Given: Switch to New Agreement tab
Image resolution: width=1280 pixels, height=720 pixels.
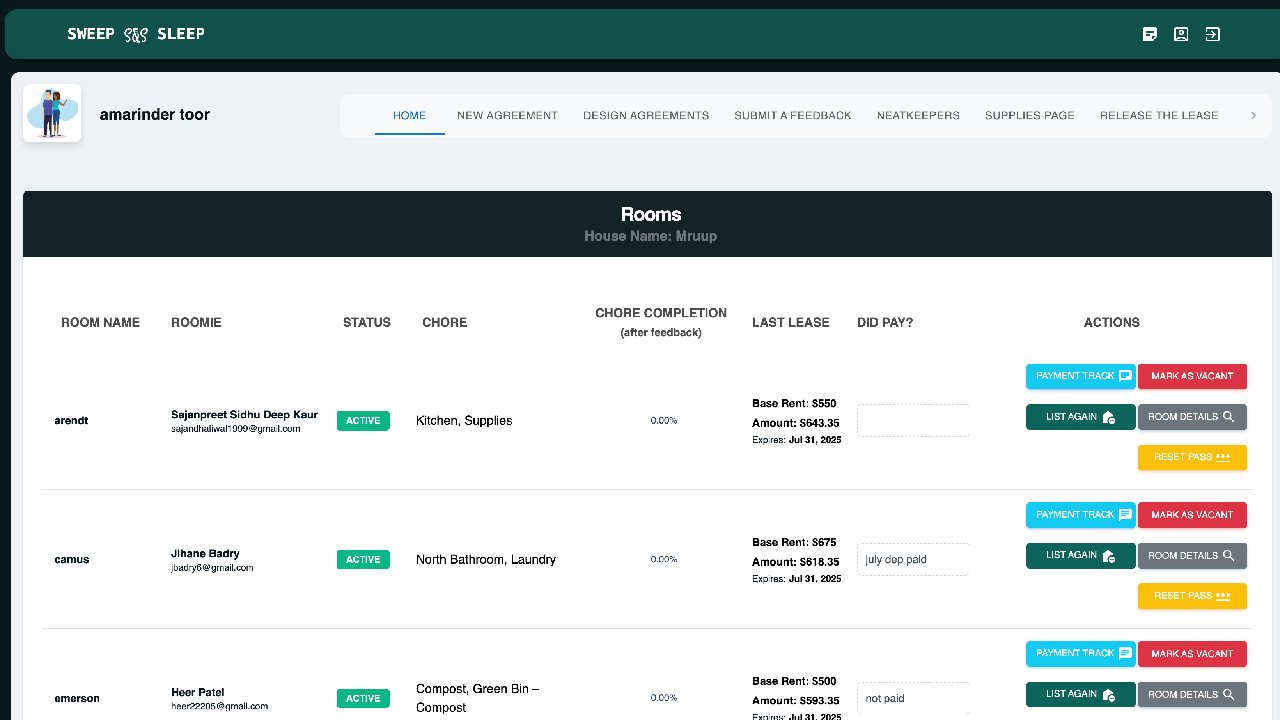Looking at the screenshot, I should coord(507,116).
